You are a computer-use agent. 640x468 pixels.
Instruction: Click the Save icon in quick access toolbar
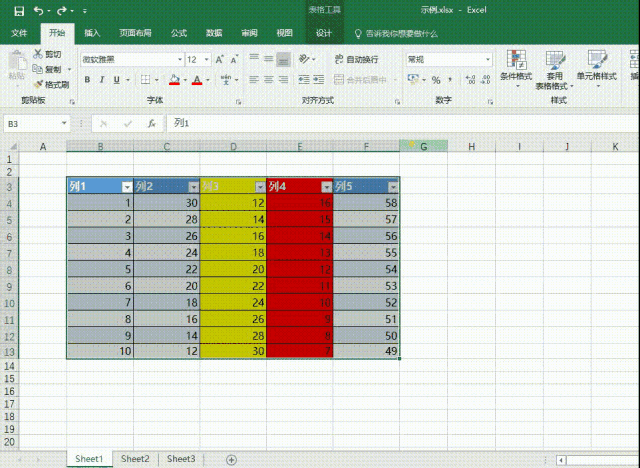[x=13, y=11]
